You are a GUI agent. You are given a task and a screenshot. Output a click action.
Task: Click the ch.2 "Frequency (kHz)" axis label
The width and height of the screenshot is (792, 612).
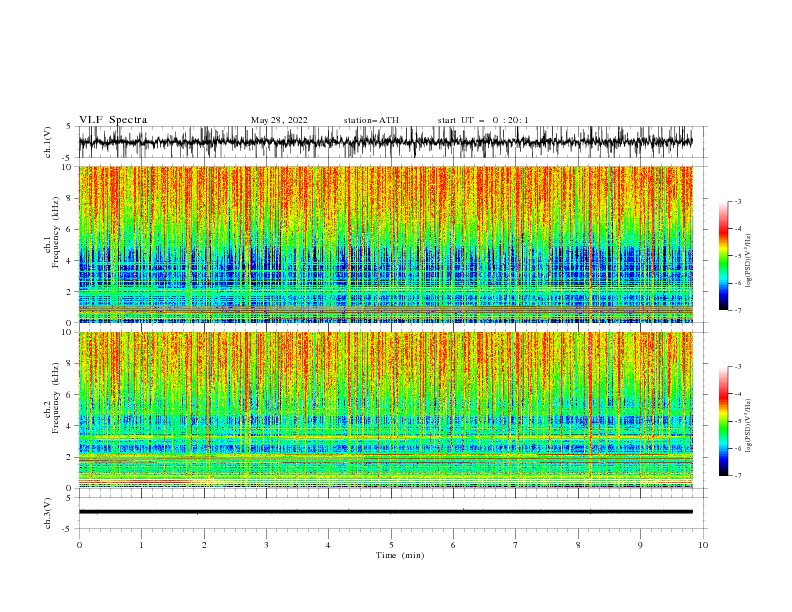click(56, 398)
